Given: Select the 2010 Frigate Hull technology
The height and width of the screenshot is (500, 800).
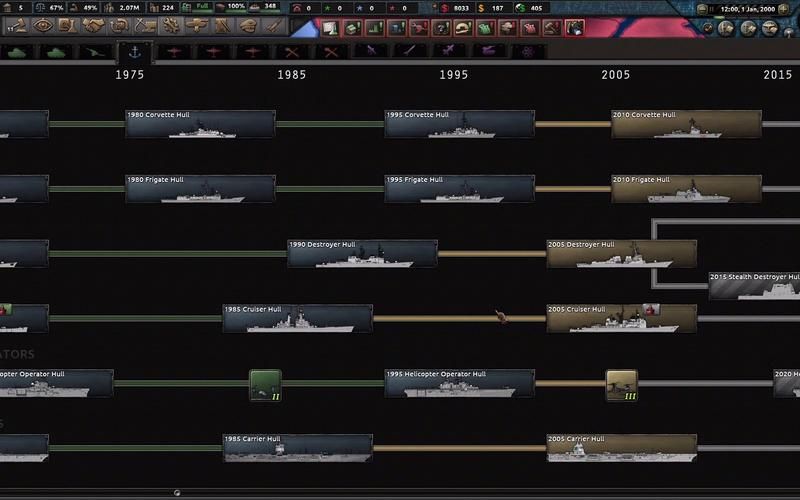Looking at the screenshot, I should click(x=686, y=189).
